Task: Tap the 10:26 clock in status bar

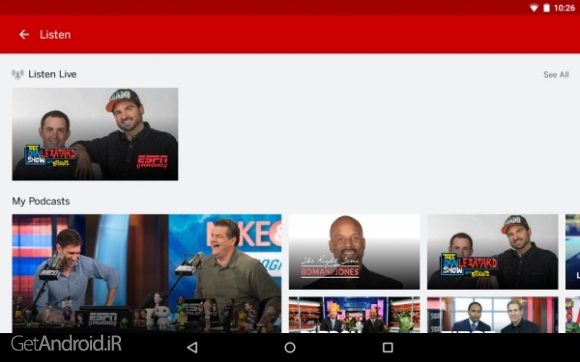Action: tap(564, 8)
